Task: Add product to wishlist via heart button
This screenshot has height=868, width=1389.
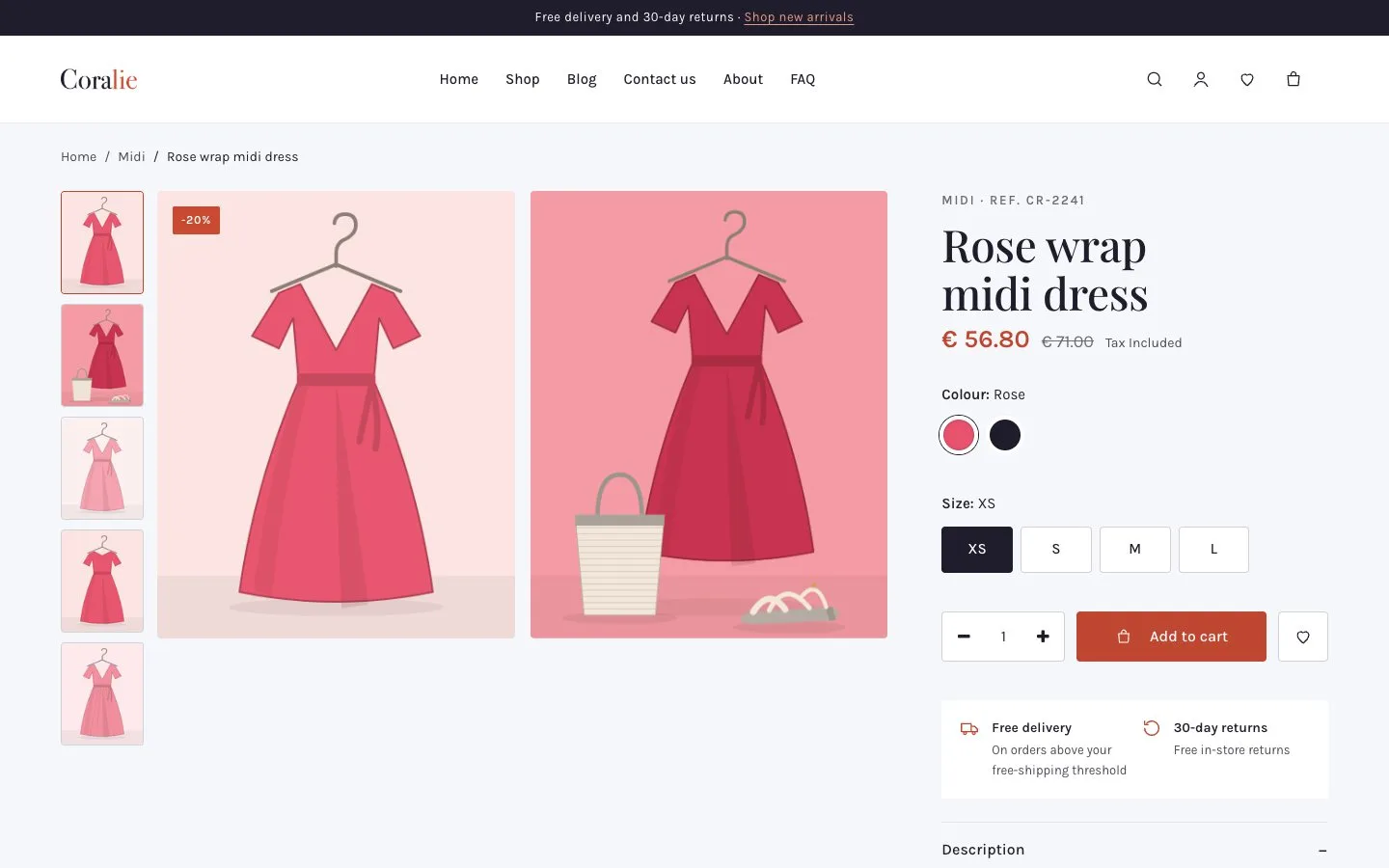Action: (x=1303, y=637)
